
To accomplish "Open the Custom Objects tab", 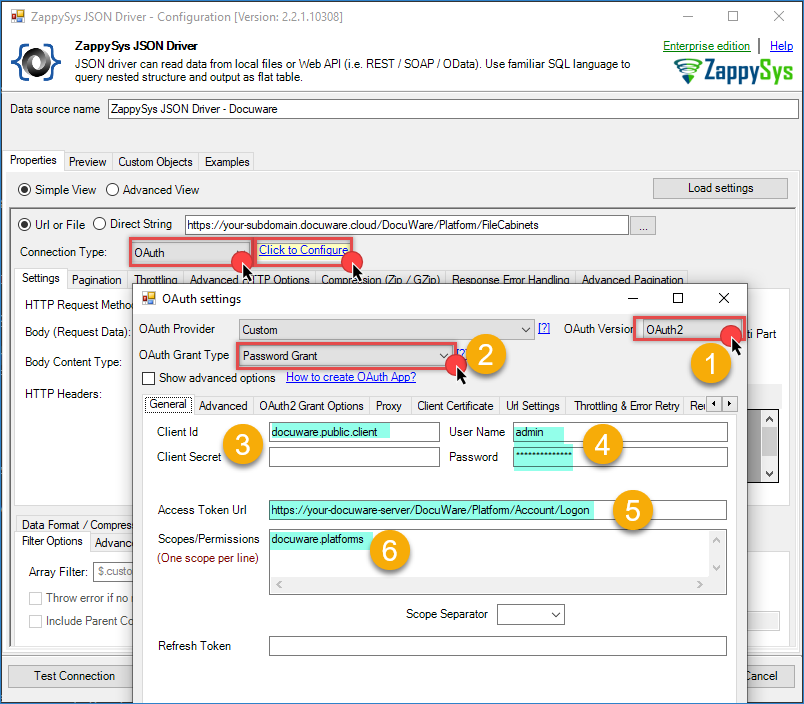I will (155, 162).
